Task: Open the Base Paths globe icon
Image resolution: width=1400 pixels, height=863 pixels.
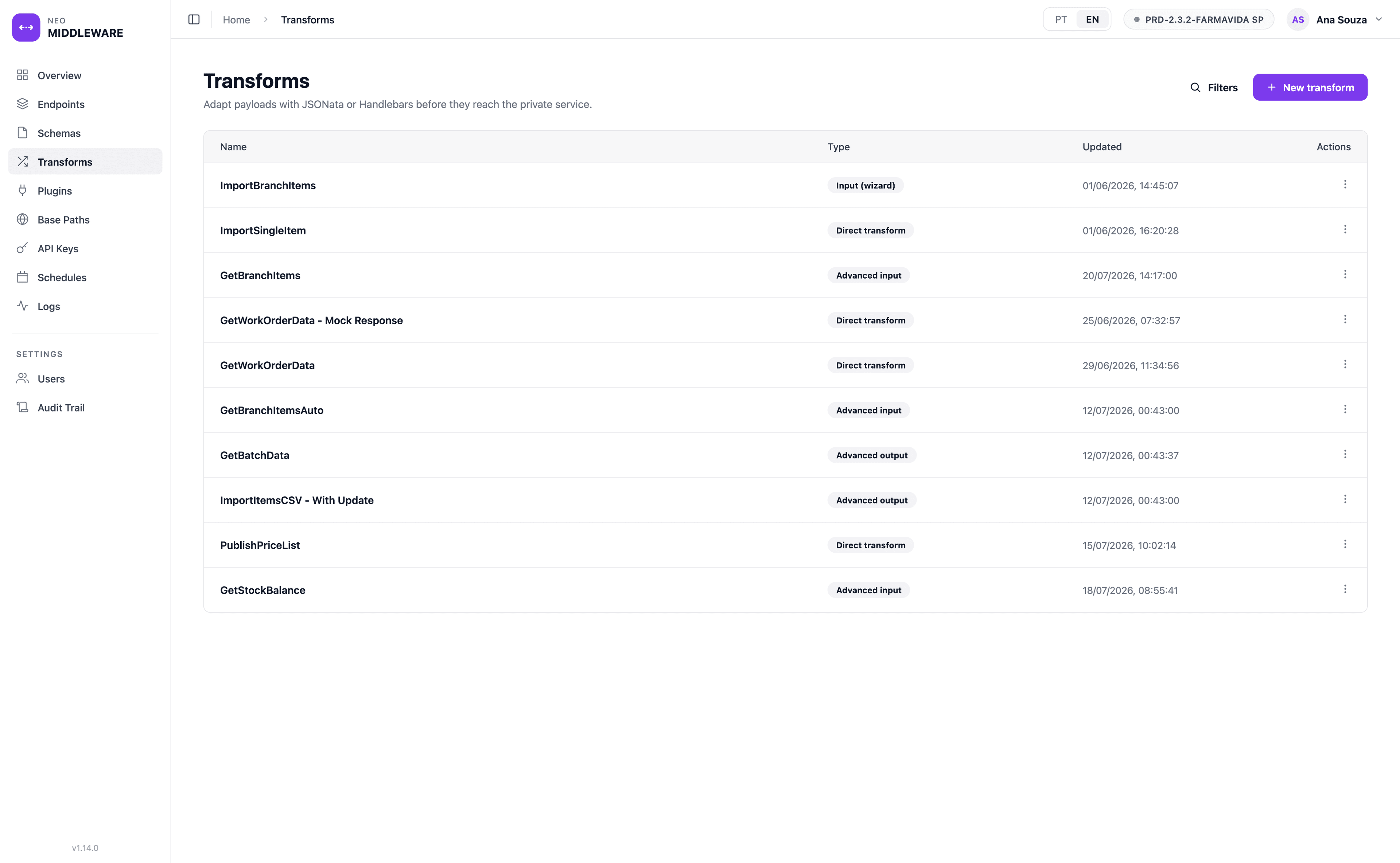Action: [x=22, y=220]
